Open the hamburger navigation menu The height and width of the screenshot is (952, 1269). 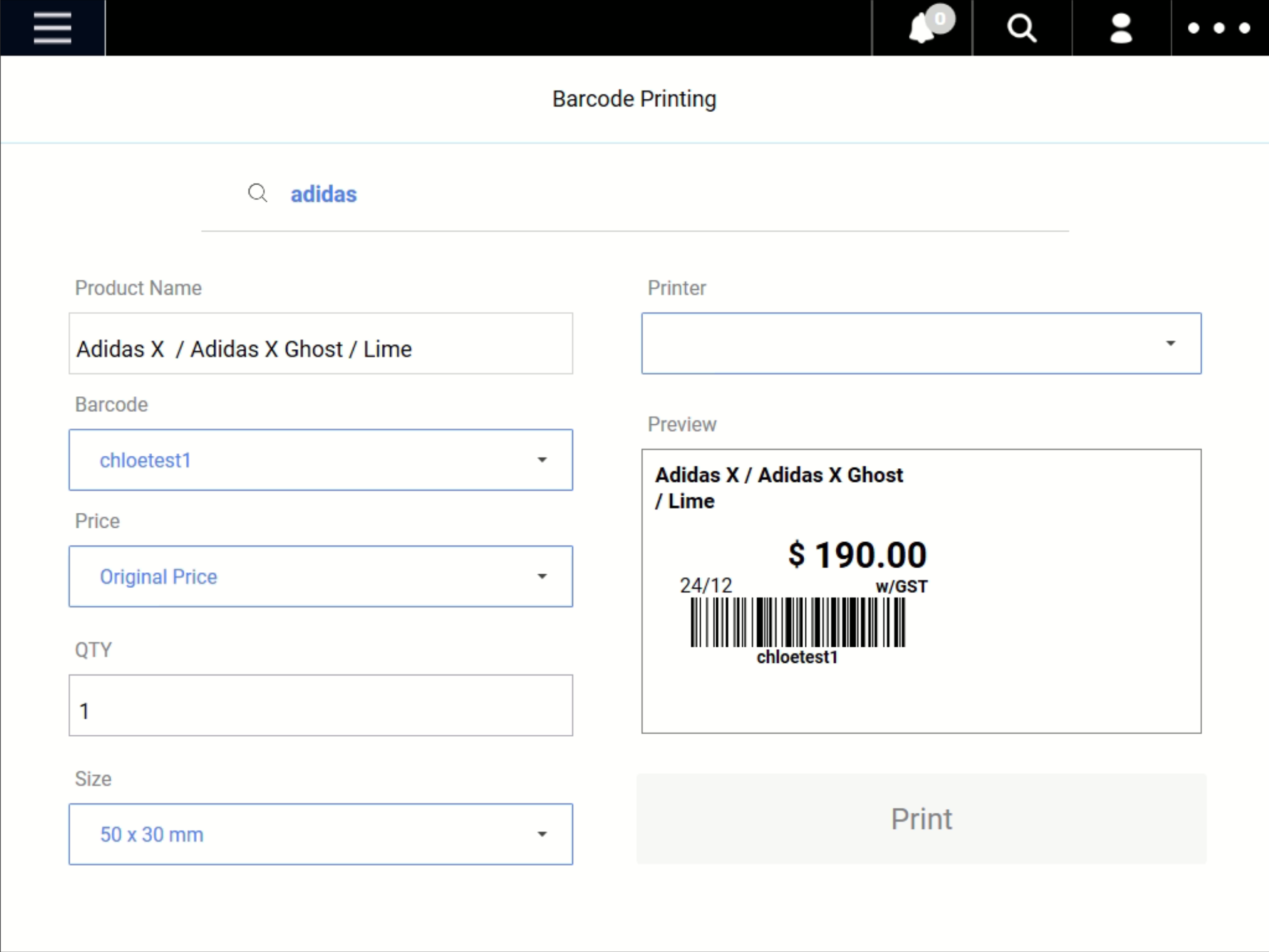(52, 27)
